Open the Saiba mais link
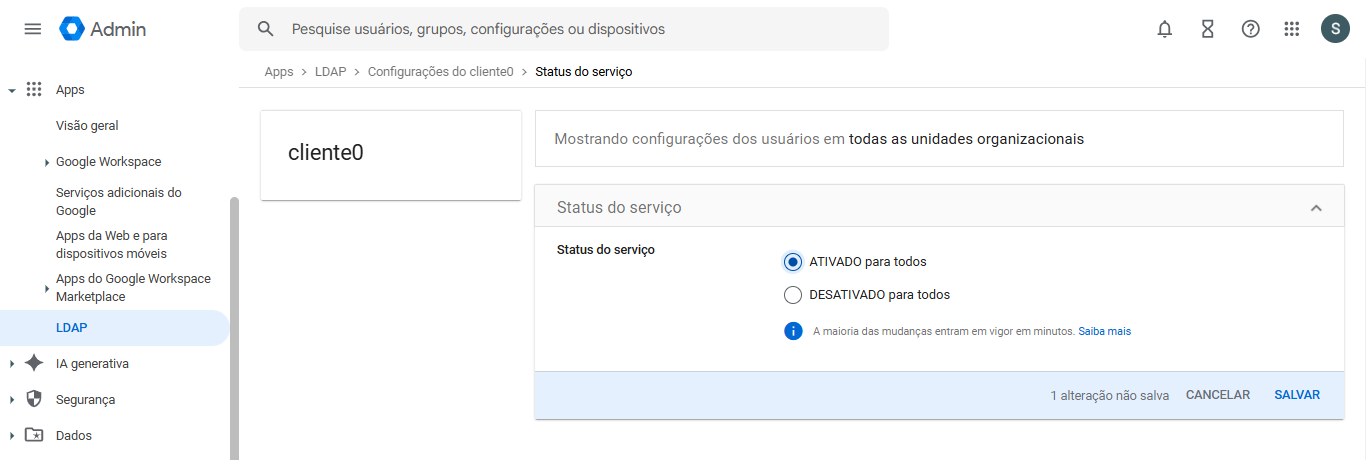1366x460 pixels. coord(1105,331)
